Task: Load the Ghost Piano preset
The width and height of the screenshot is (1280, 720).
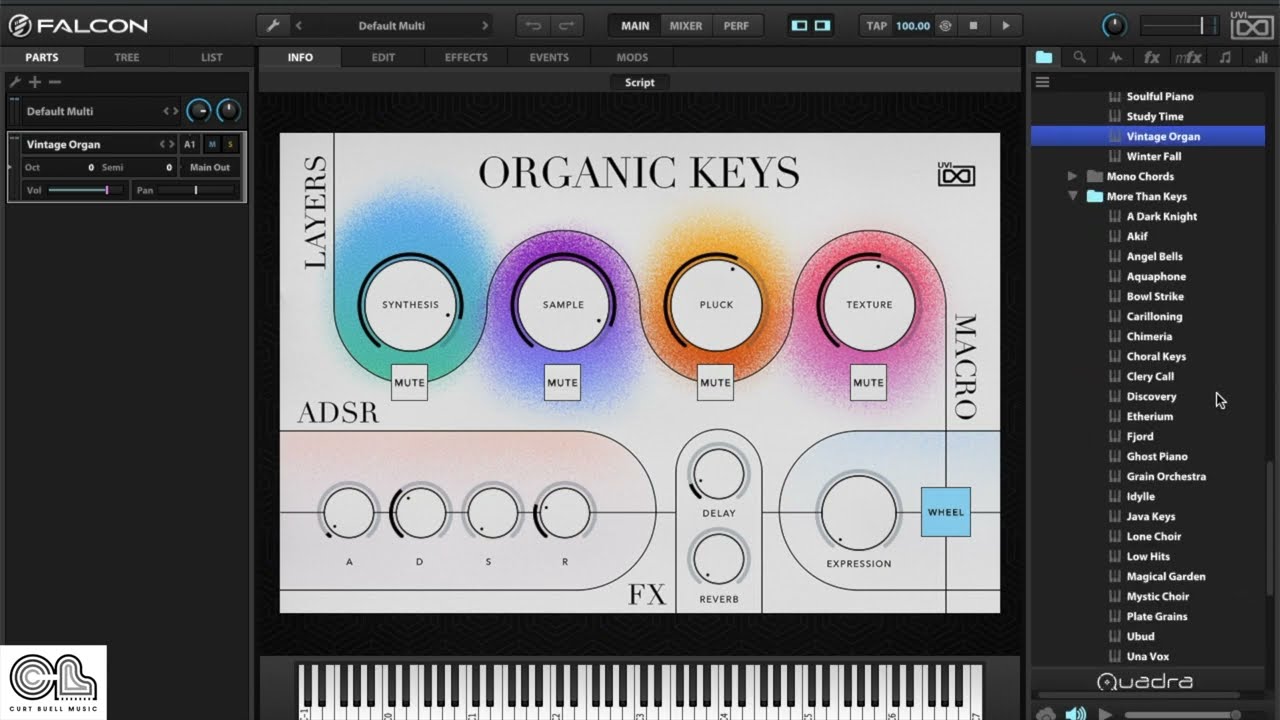Action: pyautogui.click(x=1157, y=456)
